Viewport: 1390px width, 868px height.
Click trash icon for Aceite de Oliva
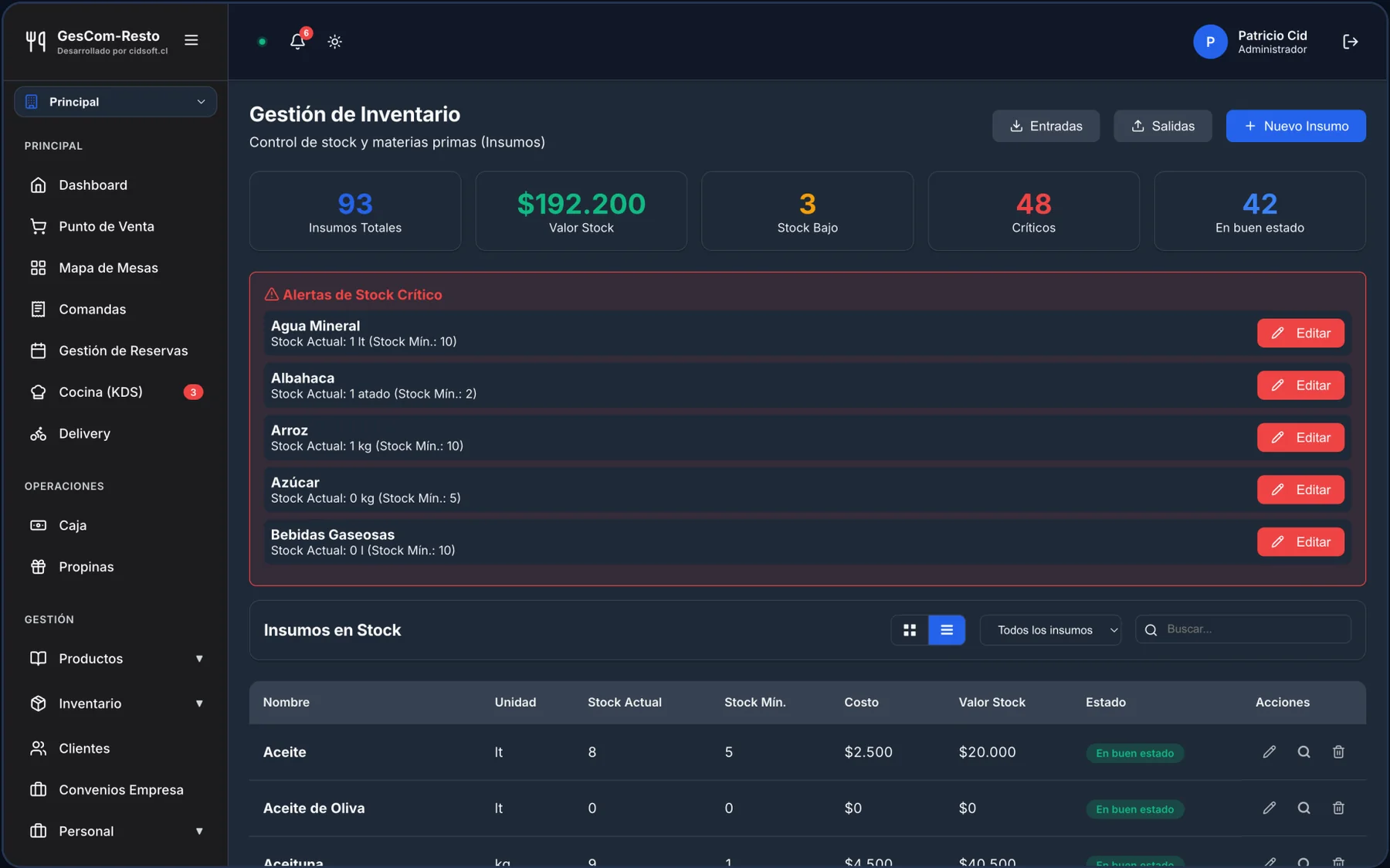pos(1338,808)
